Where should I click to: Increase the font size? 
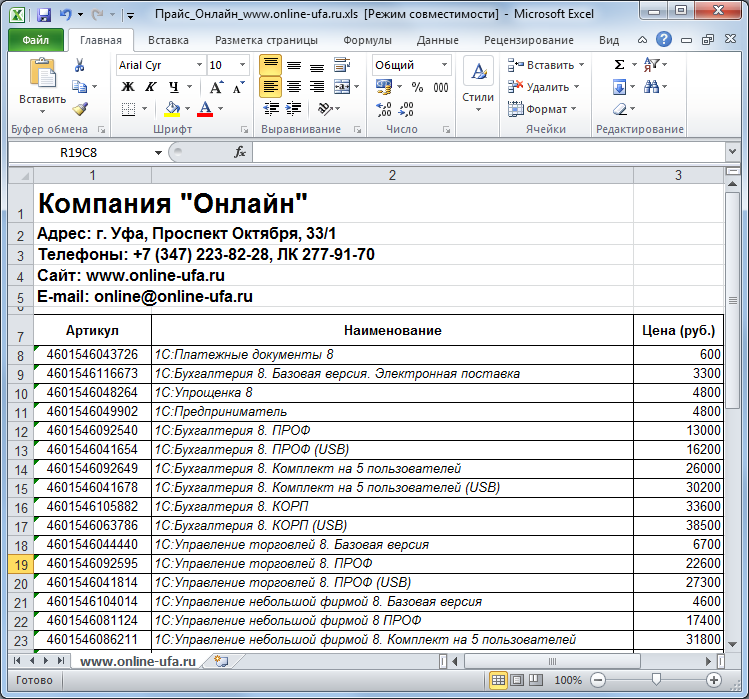pos(215,86)
